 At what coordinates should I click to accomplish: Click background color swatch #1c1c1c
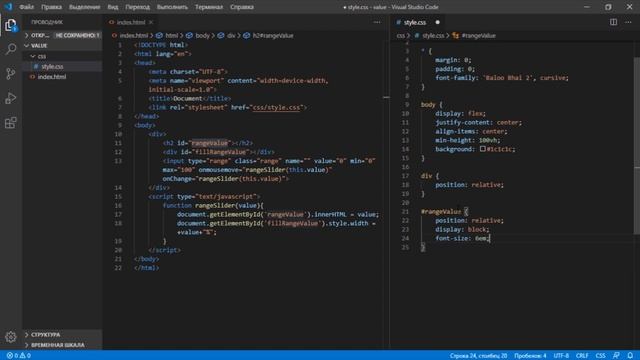click(482, 149)
